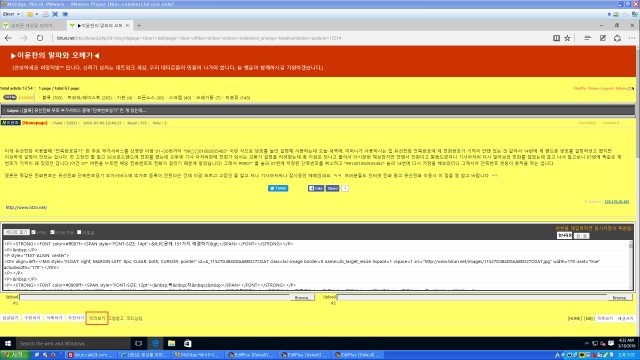This screenshot has height=360, width=640.
Task: Click the orange-highlighted button in the bottom row
Action: [97, 318]
